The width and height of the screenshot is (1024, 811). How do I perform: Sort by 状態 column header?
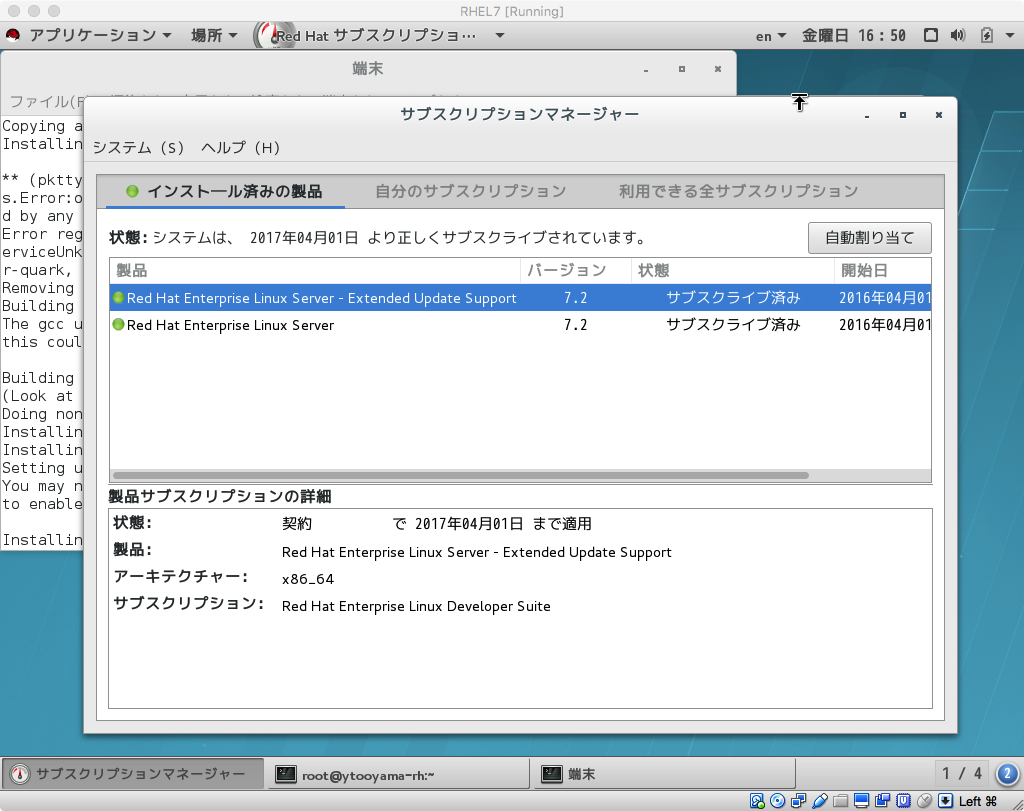coord(733,270)
